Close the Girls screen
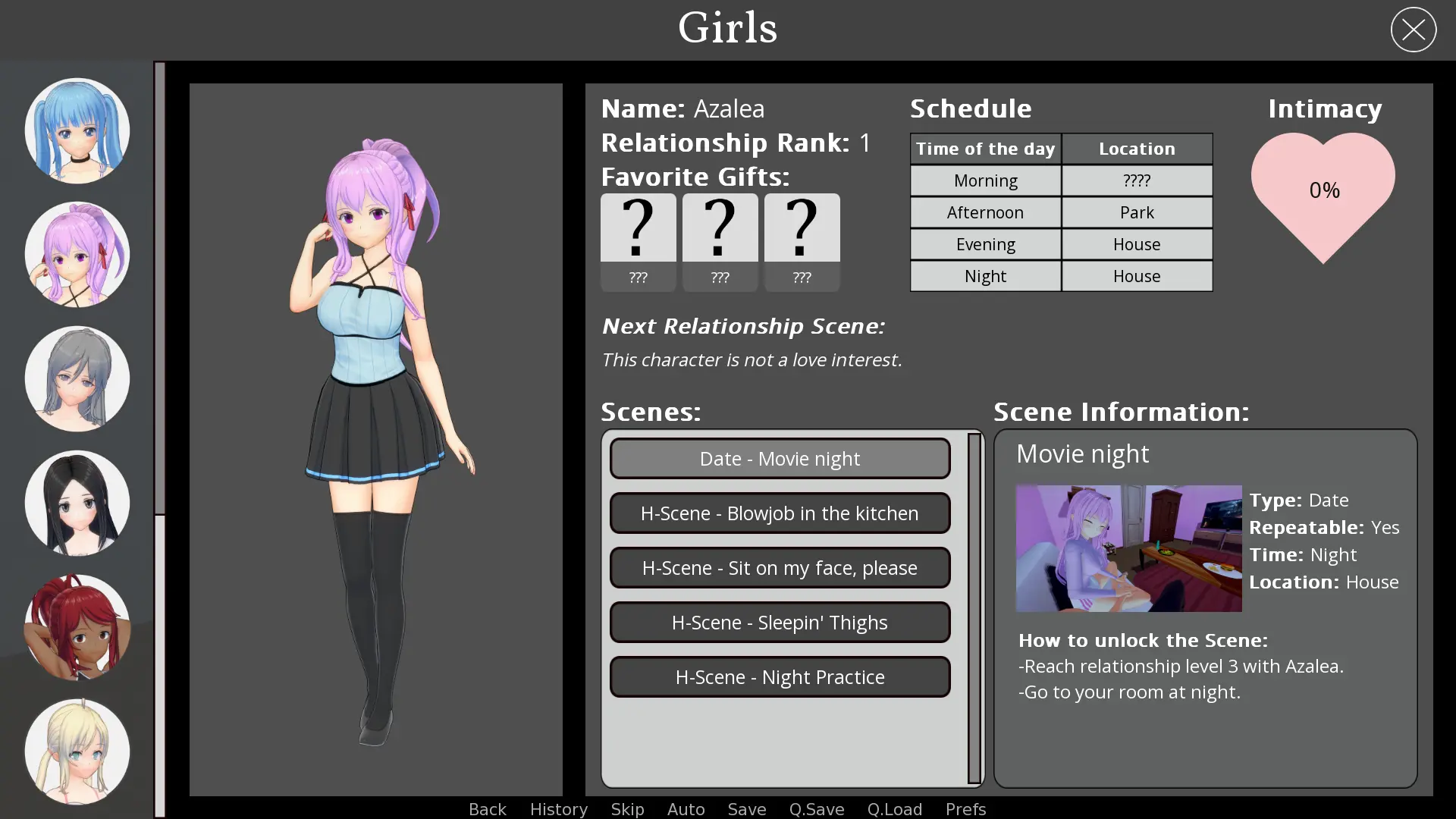 [x=1413, y=30]
